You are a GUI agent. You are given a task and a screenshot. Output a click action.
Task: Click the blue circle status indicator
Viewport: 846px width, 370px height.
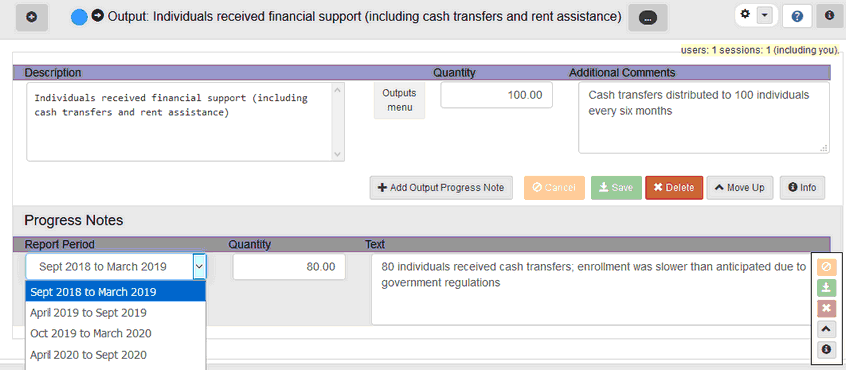79,18
